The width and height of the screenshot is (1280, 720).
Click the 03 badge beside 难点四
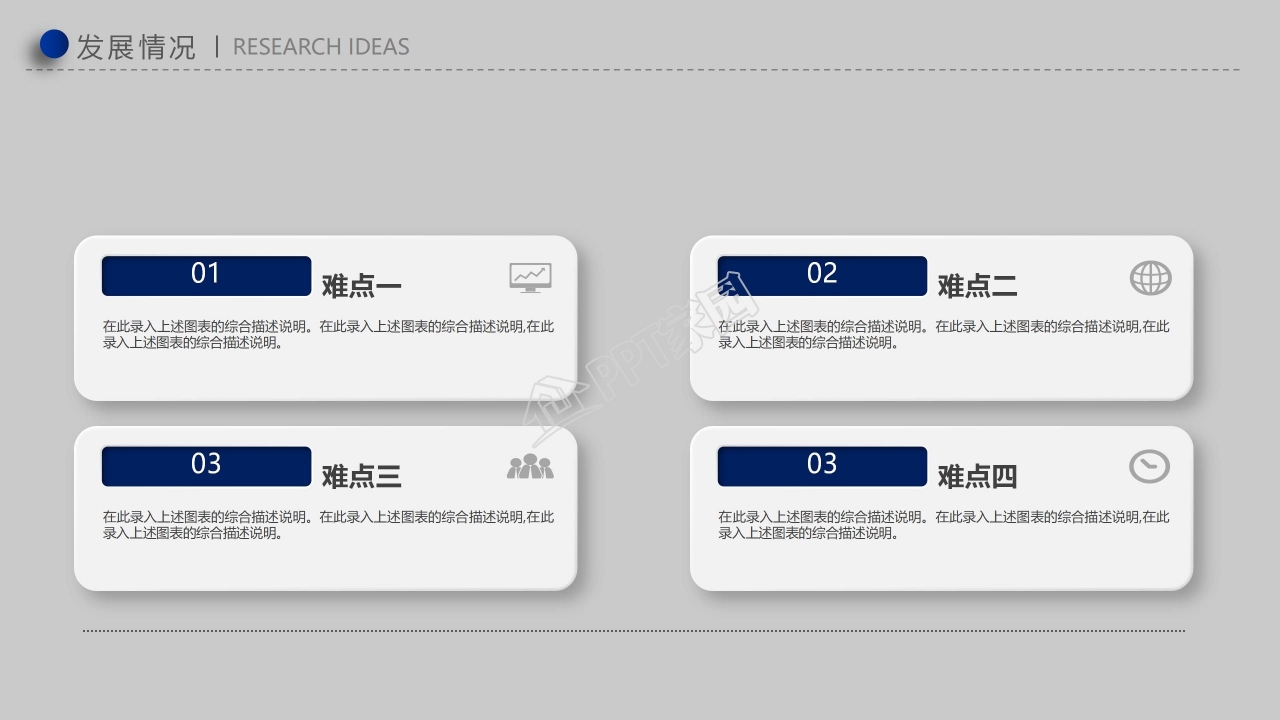[x=822, y=465]
